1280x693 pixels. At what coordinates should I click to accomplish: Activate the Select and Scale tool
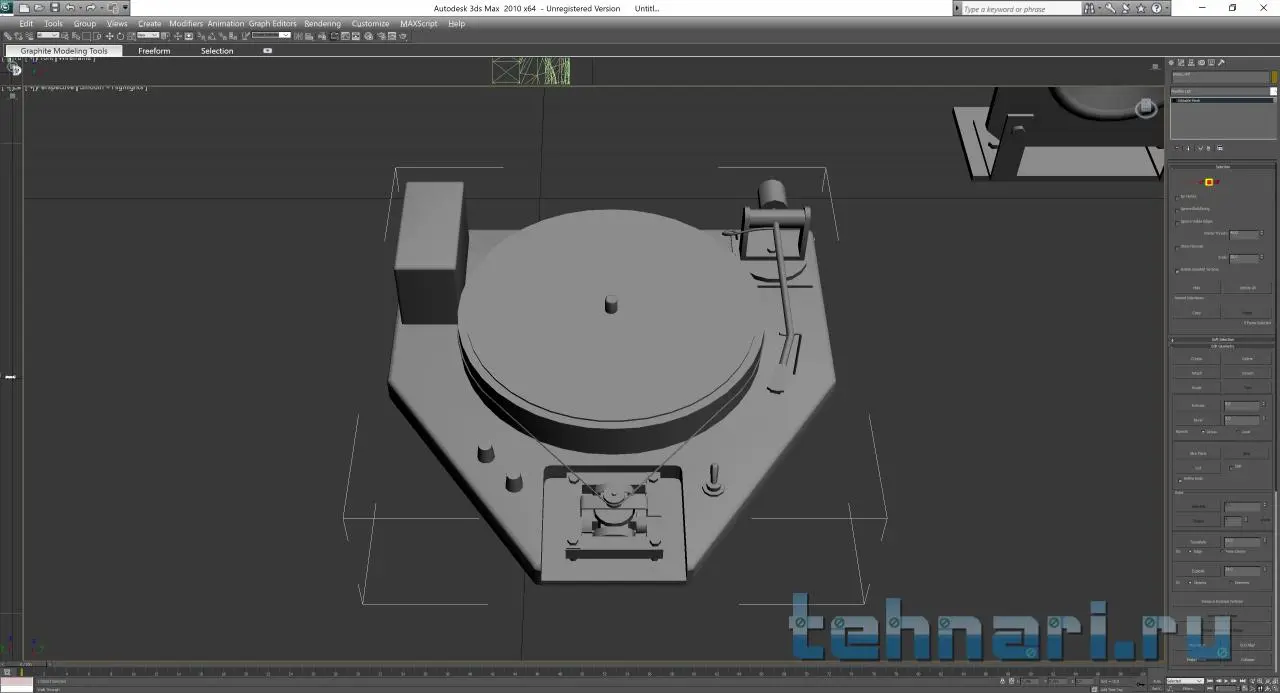point(131,36)
